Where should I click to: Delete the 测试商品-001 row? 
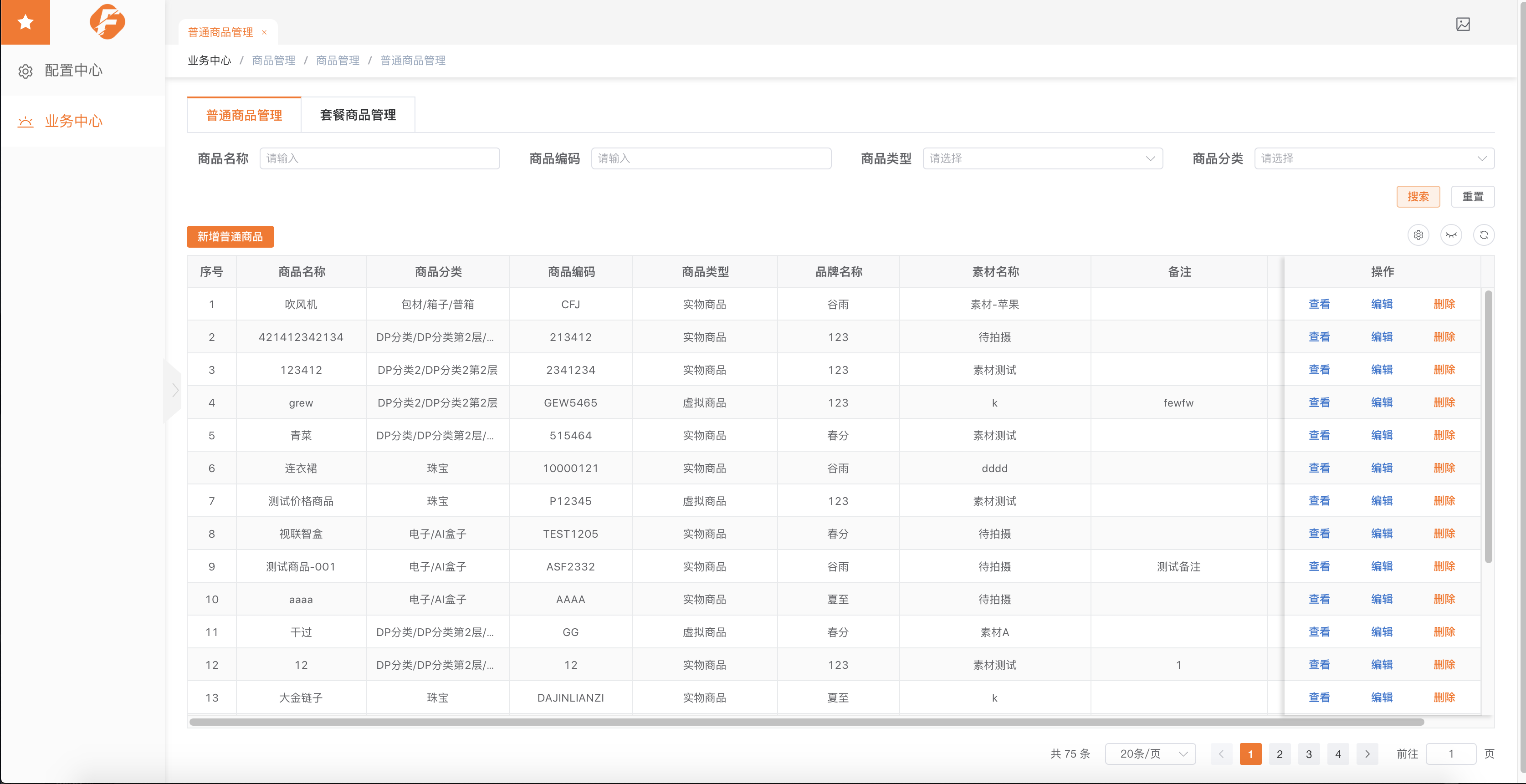pos(1444,566)
